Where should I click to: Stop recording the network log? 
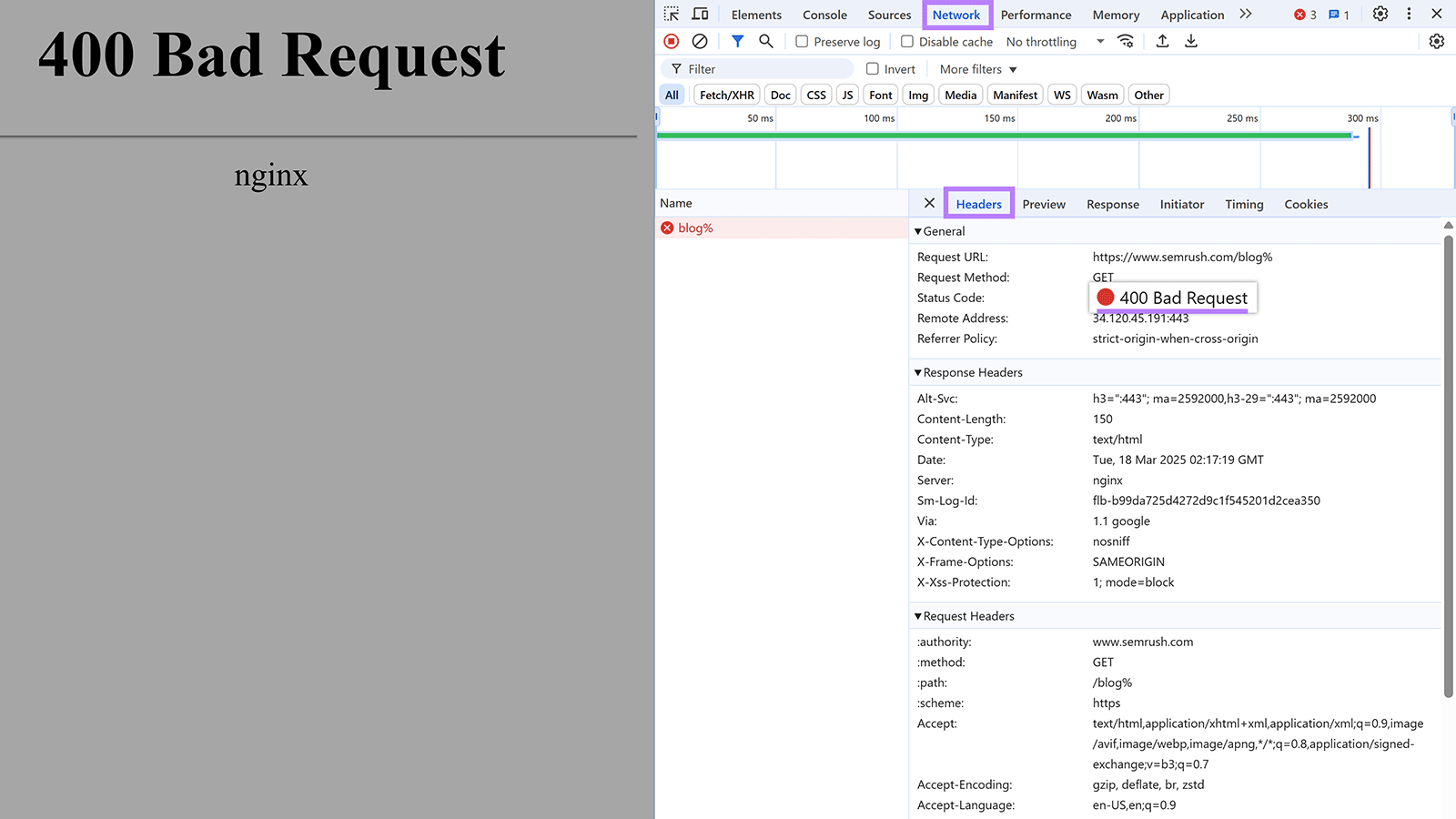click(671, 41)
